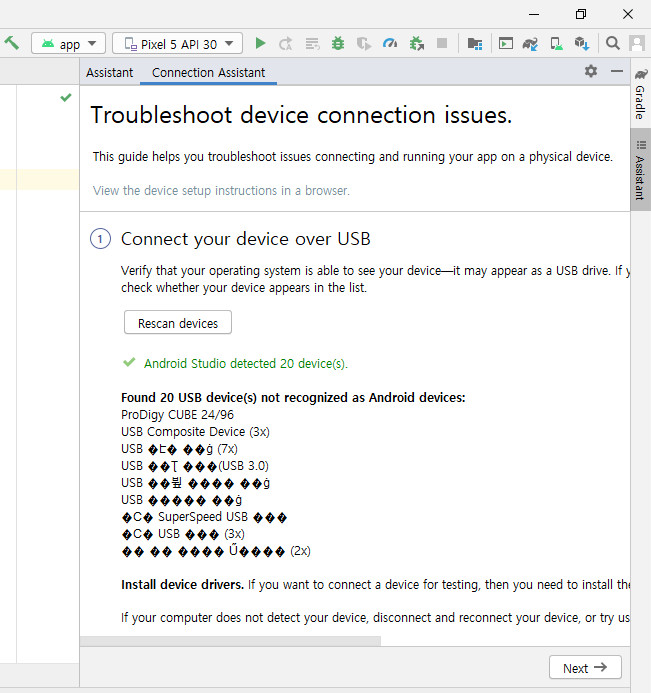Click the 'Install device drivers.' bold text
The image size is (651, 693).
tap(183, 585)
